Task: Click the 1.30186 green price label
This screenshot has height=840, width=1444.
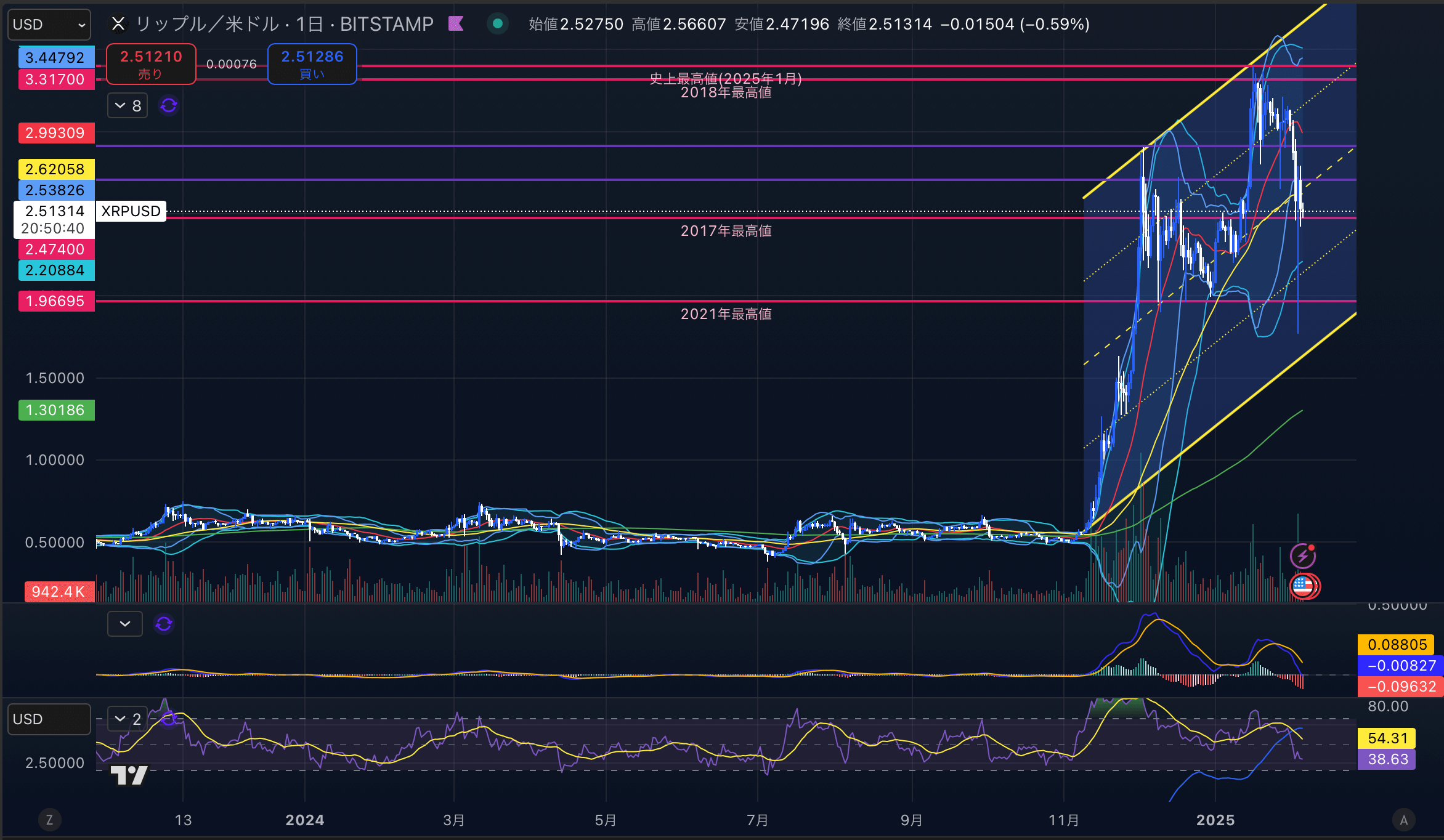Action: pos(56,410)
